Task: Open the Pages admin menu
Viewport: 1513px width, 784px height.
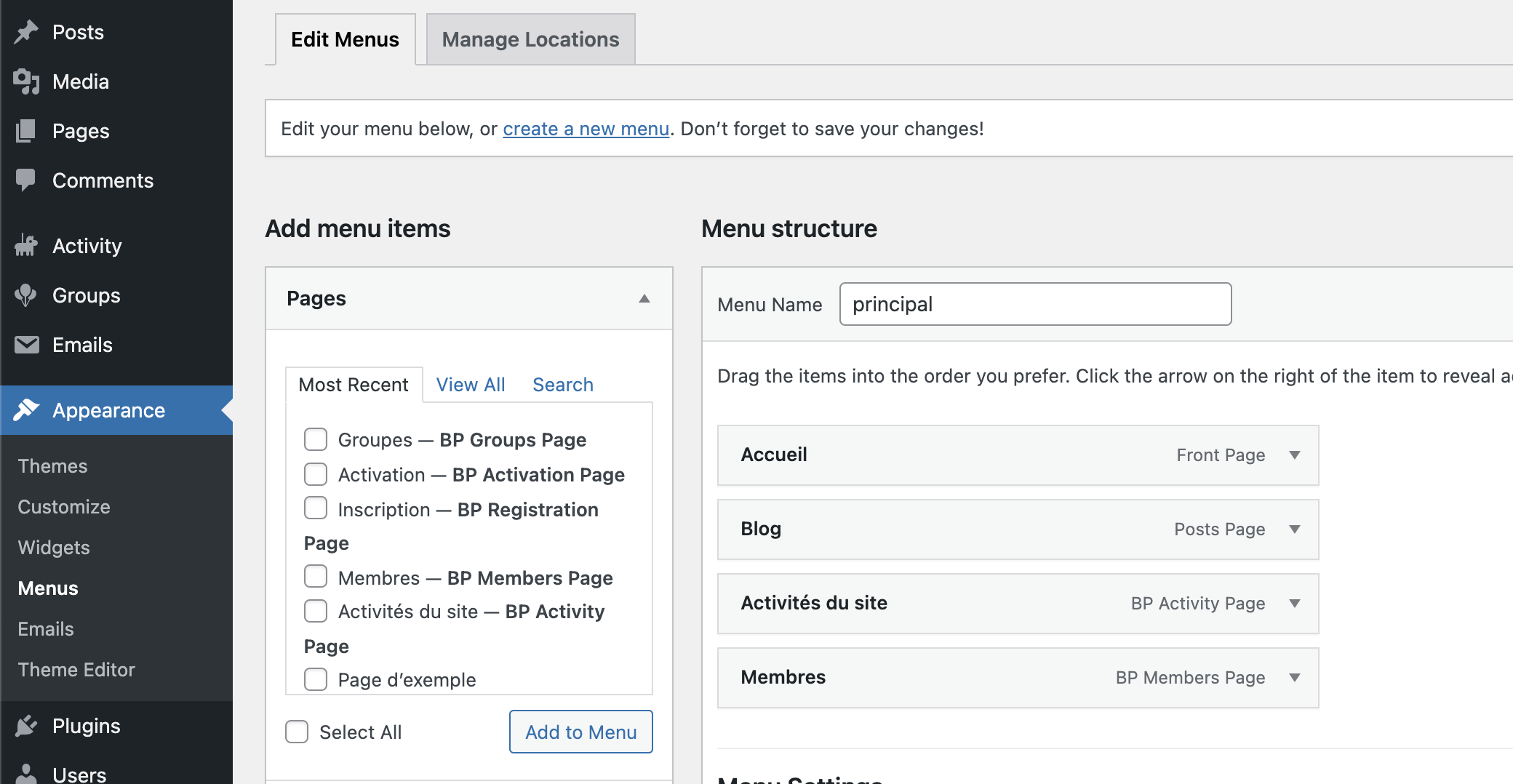Action: (116, 131)
